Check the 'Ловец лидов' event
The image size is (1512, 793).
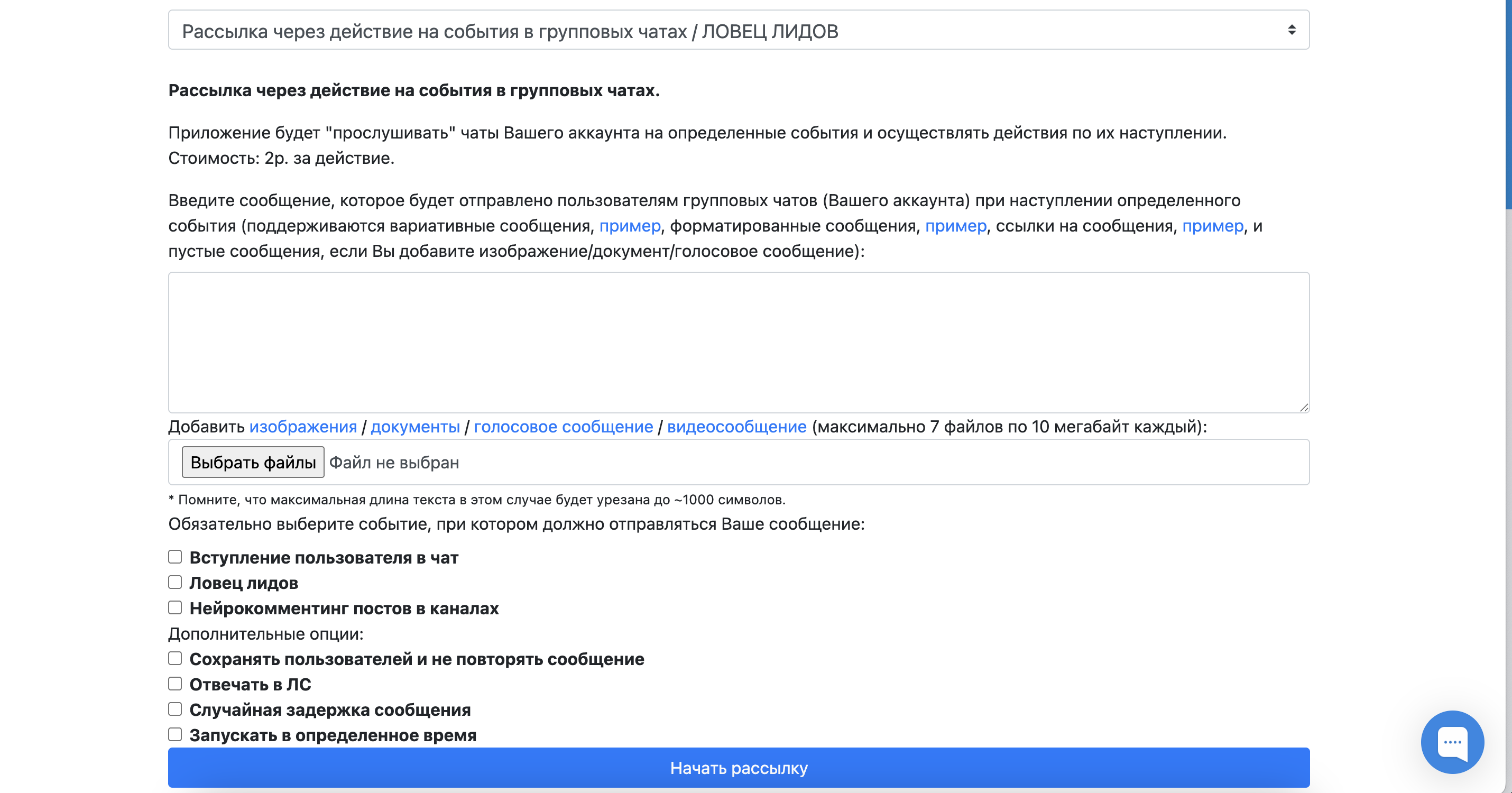pyautogui.click(x=174, y=582)
